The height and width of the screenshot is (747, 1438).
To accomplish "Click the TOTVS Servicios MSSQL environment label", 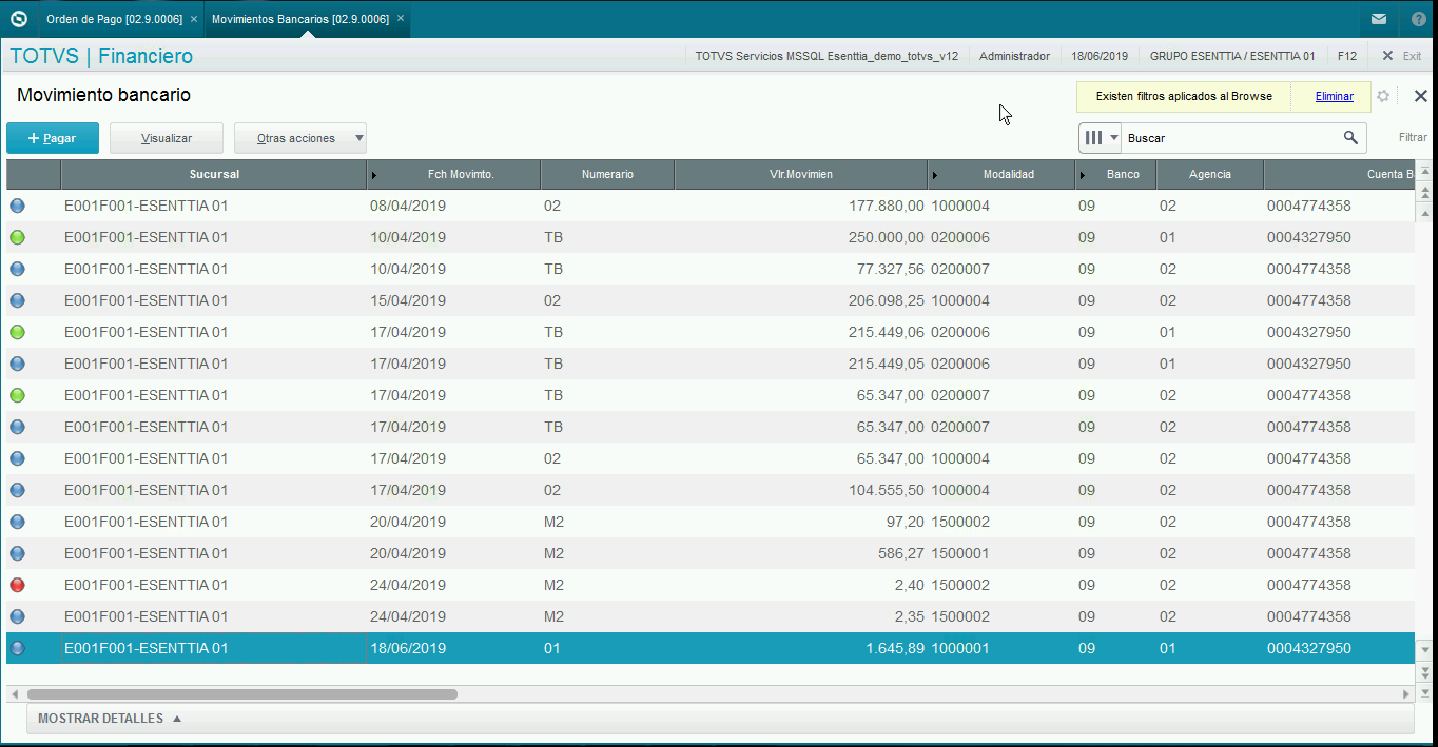I will tap(827, 56).
